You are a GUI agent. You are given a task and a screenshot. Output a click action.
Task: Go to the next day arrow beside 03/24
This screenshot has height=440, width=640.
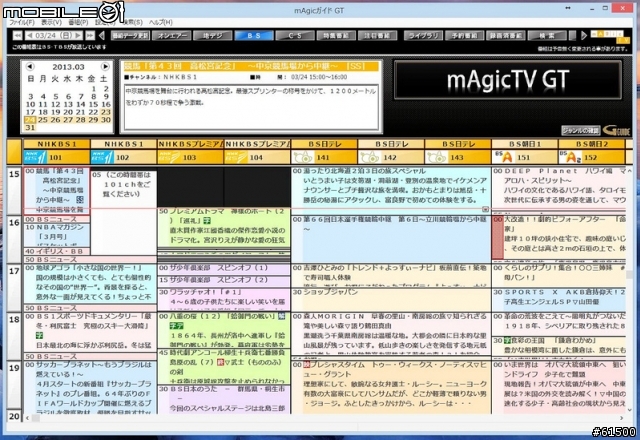coord(78,36)
